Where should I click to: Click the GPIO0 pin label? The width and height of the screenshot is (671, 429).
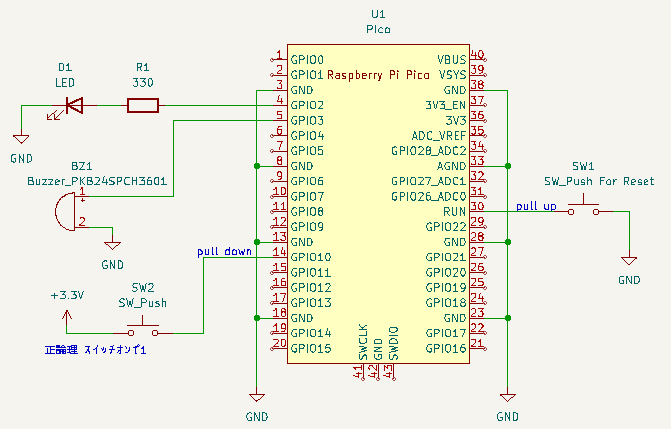[307, 60]
